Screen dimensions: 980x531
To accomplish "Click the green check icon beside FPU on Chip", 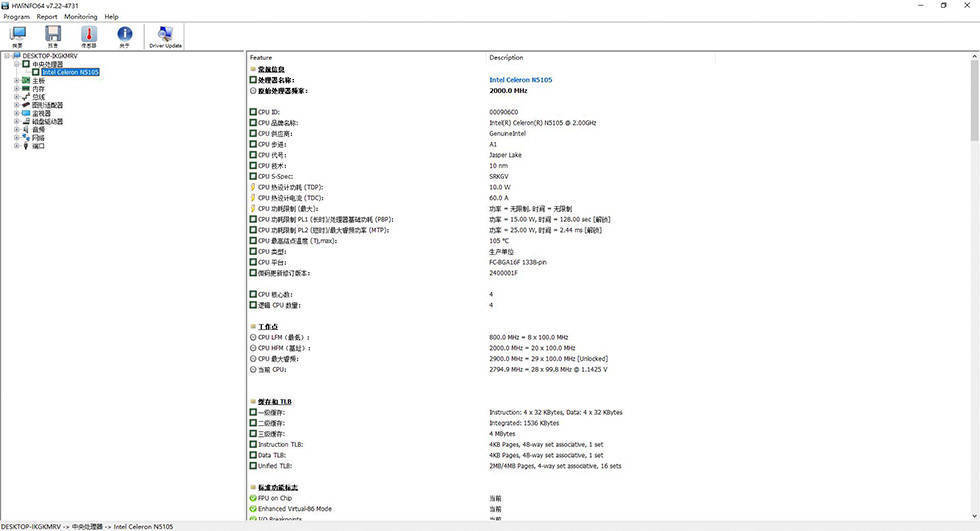I will [x=253, y=498].
